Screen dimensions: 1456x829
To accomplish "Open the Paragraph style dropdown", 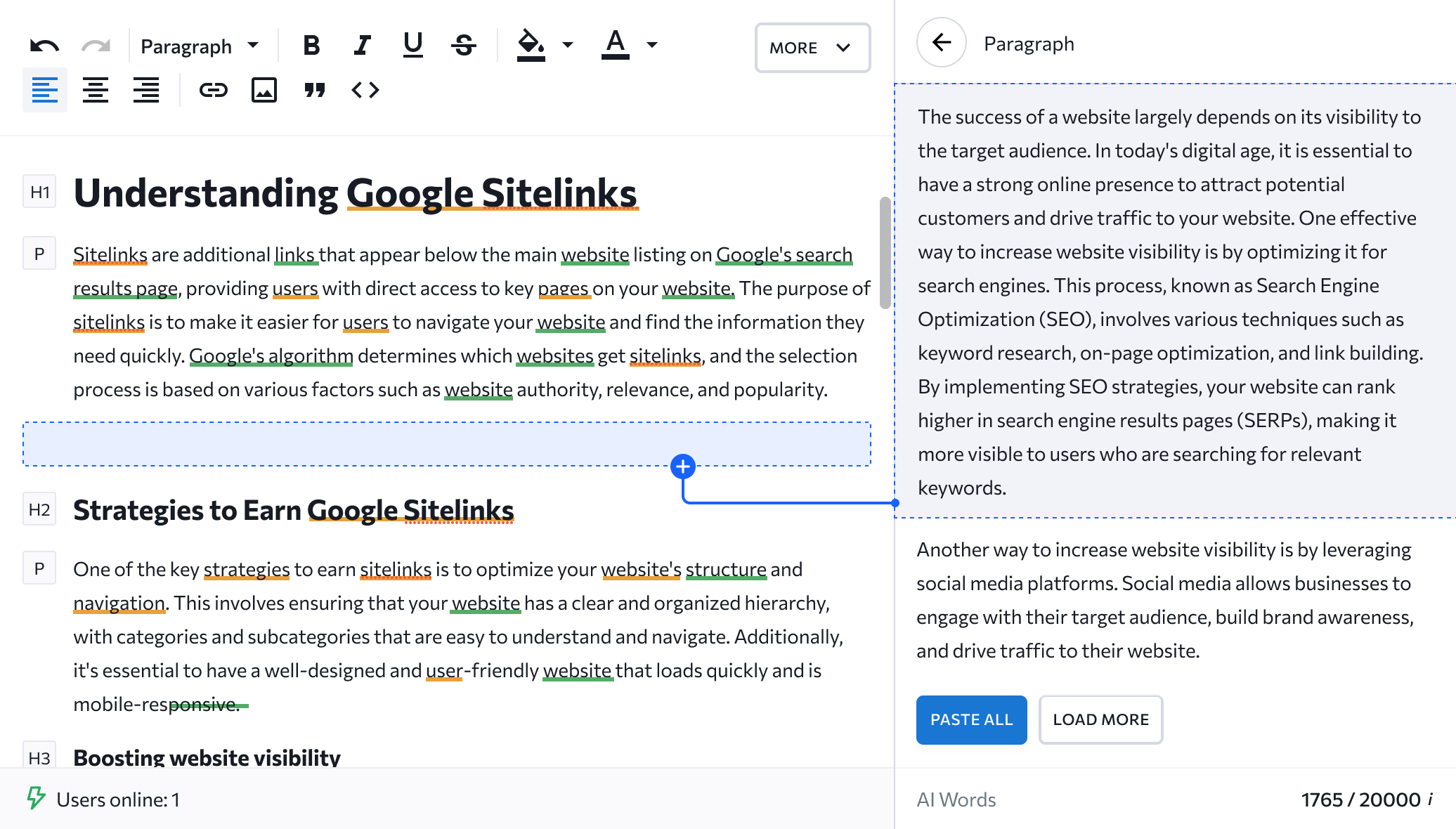I will pyautogui.click(x=200, y=45).
